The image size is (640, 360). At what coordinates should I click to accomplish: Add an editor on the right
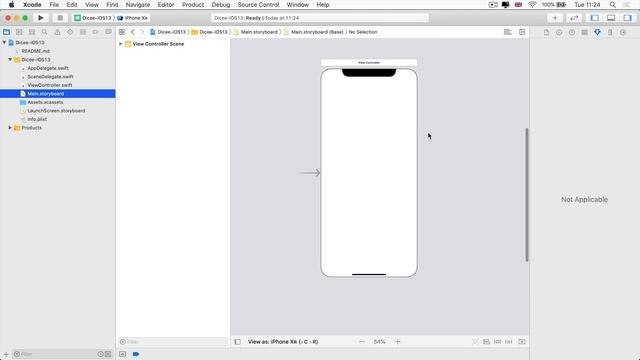pos(522,32)
